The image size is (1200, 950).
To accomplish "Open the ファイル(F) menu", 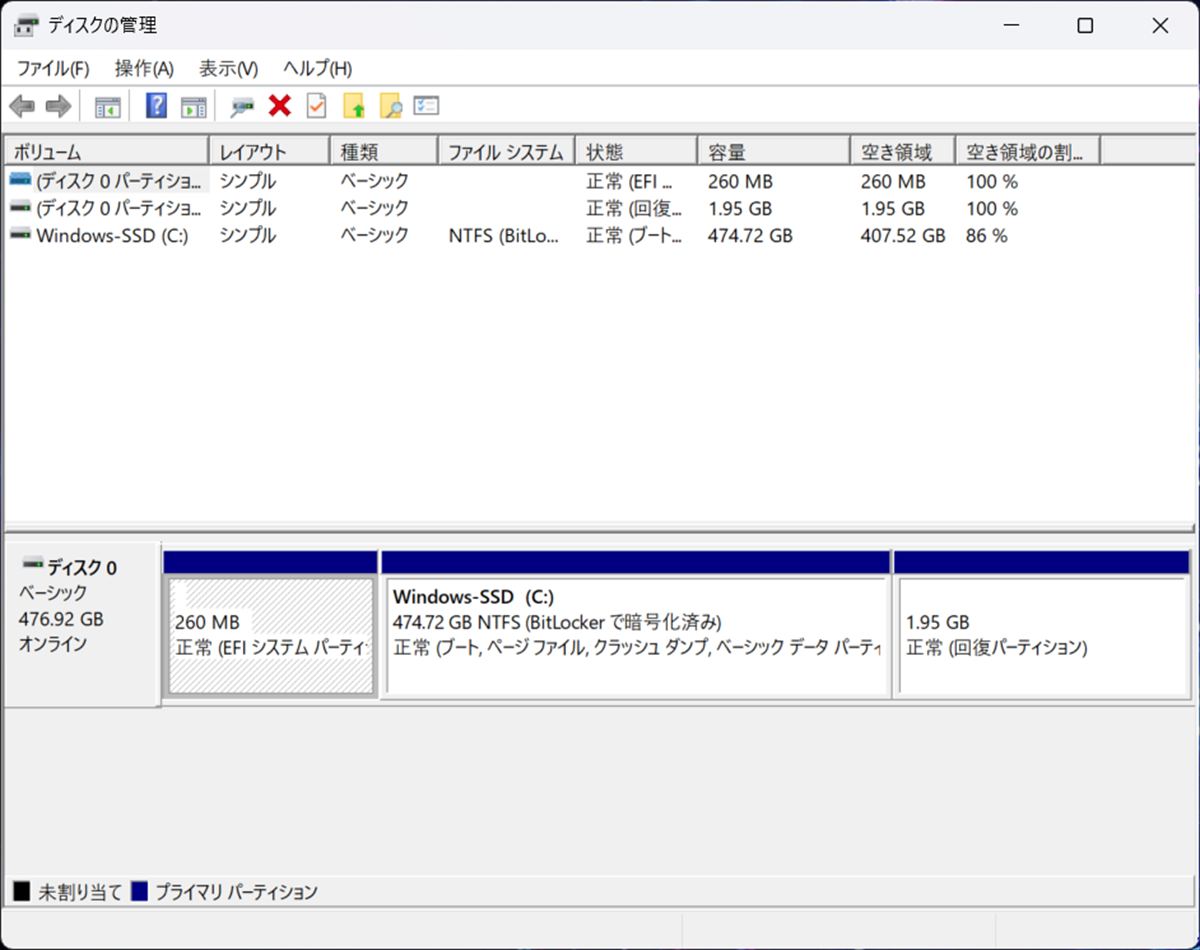I will tap(53, 68).
